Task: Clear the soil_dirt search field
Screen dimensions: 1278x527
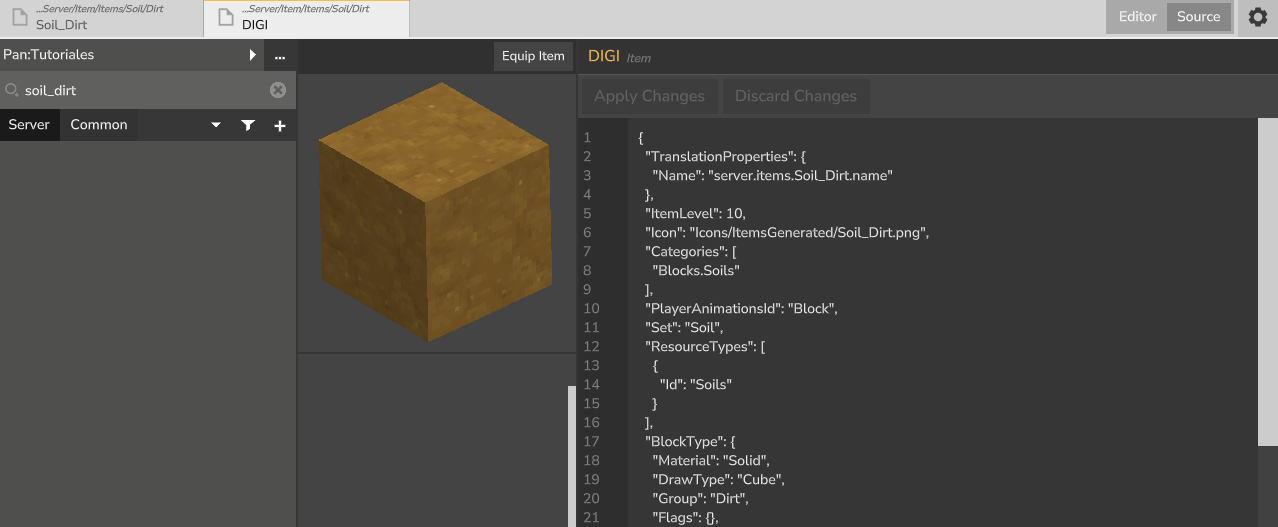Action: (x=278, y=90)
